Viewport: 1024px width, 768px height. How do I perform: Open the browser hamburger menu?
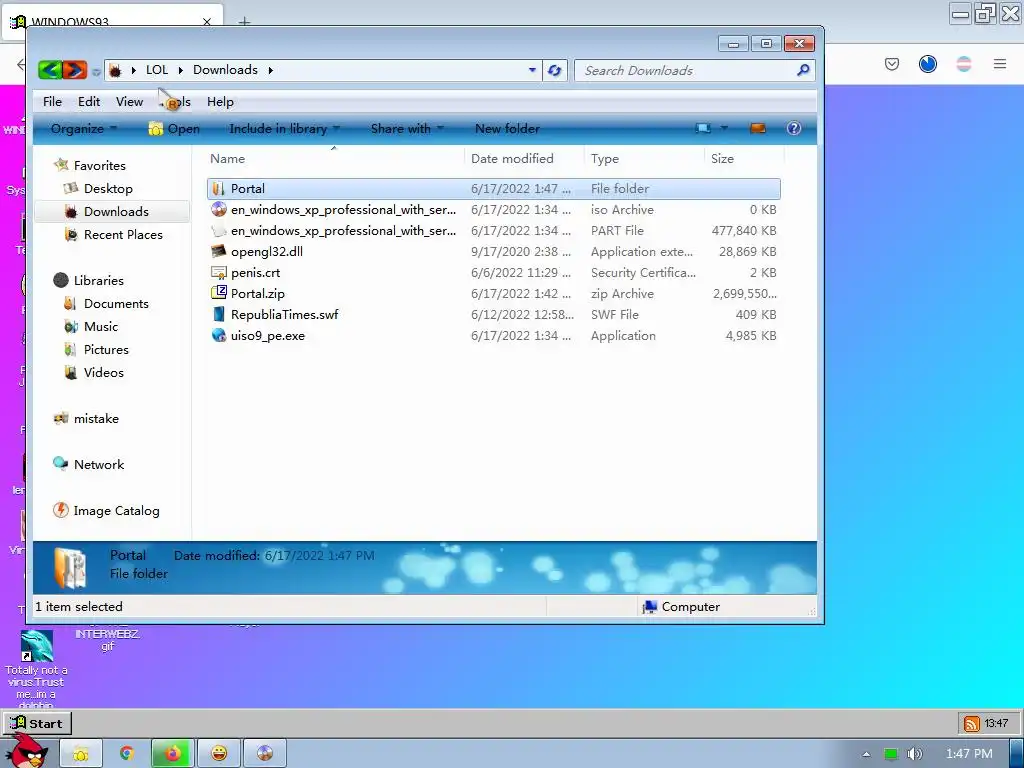point(1000,63)
